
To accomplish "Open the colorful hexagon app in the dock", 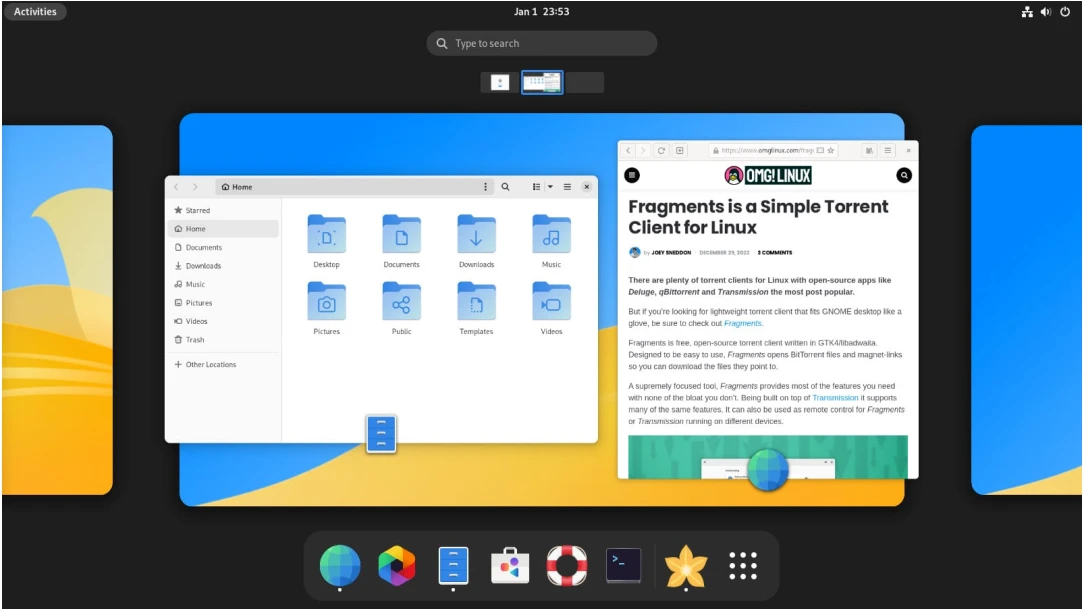I will pyautogui.click(x=397, y=565).
